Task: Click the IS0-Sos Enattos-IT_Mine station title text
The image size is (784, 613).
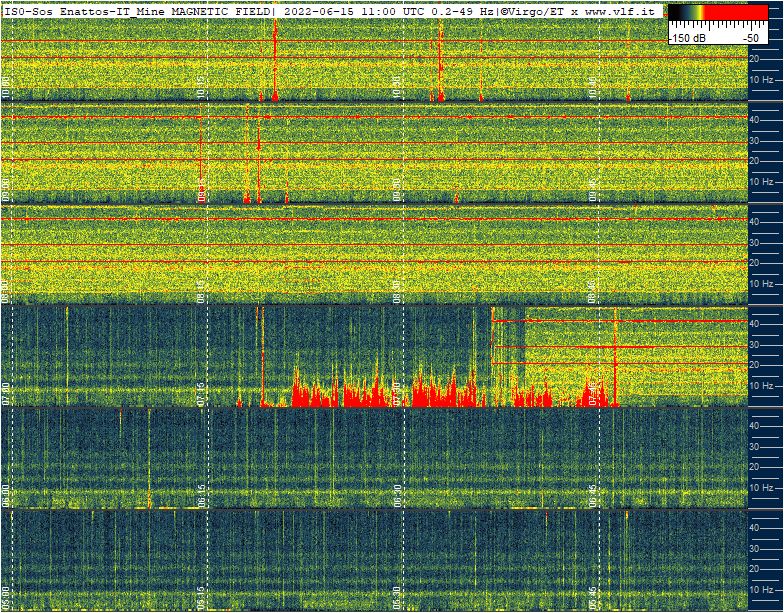Action: click(86, 10)
